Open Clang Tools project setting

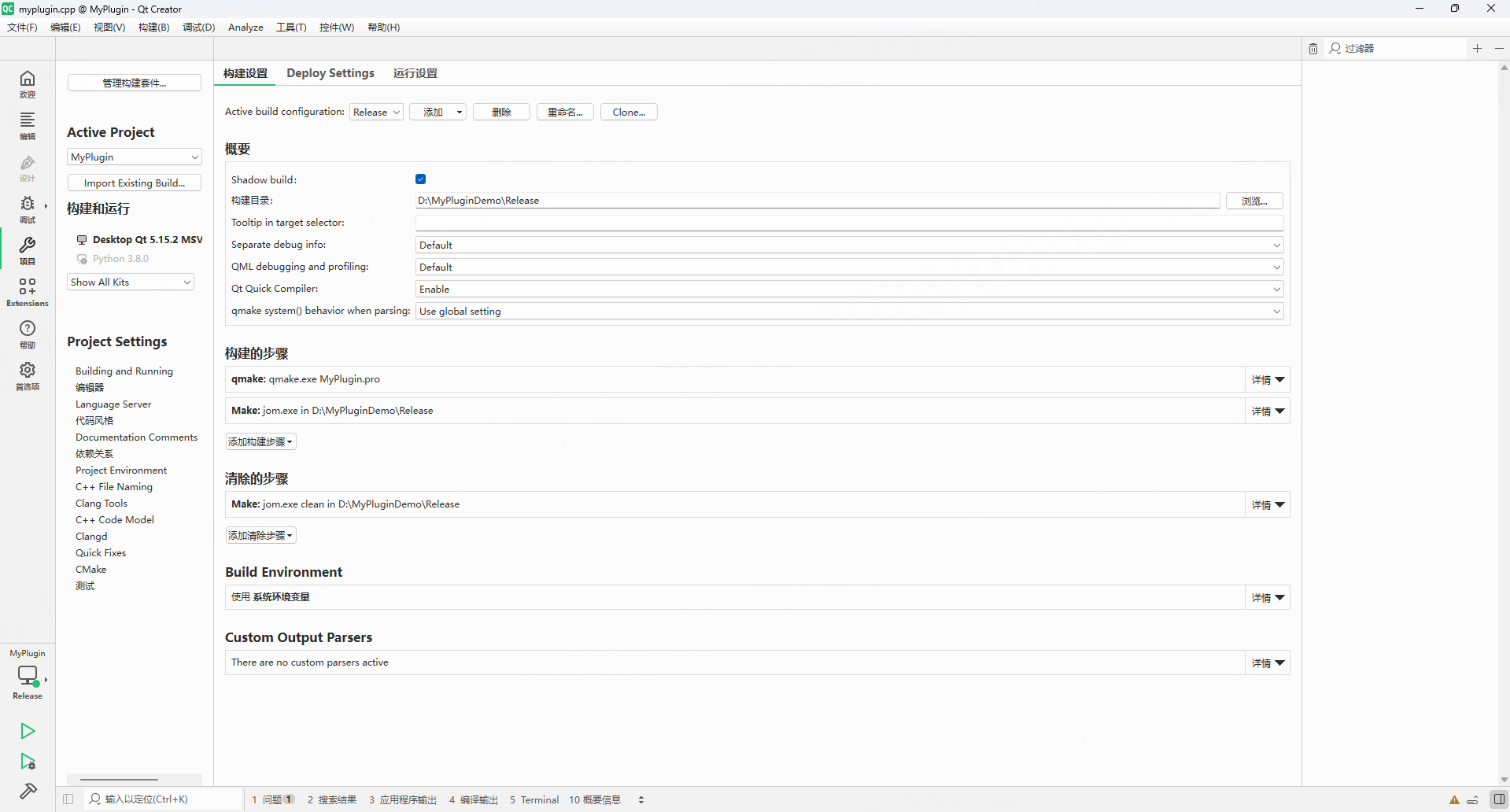click(102, 504)
